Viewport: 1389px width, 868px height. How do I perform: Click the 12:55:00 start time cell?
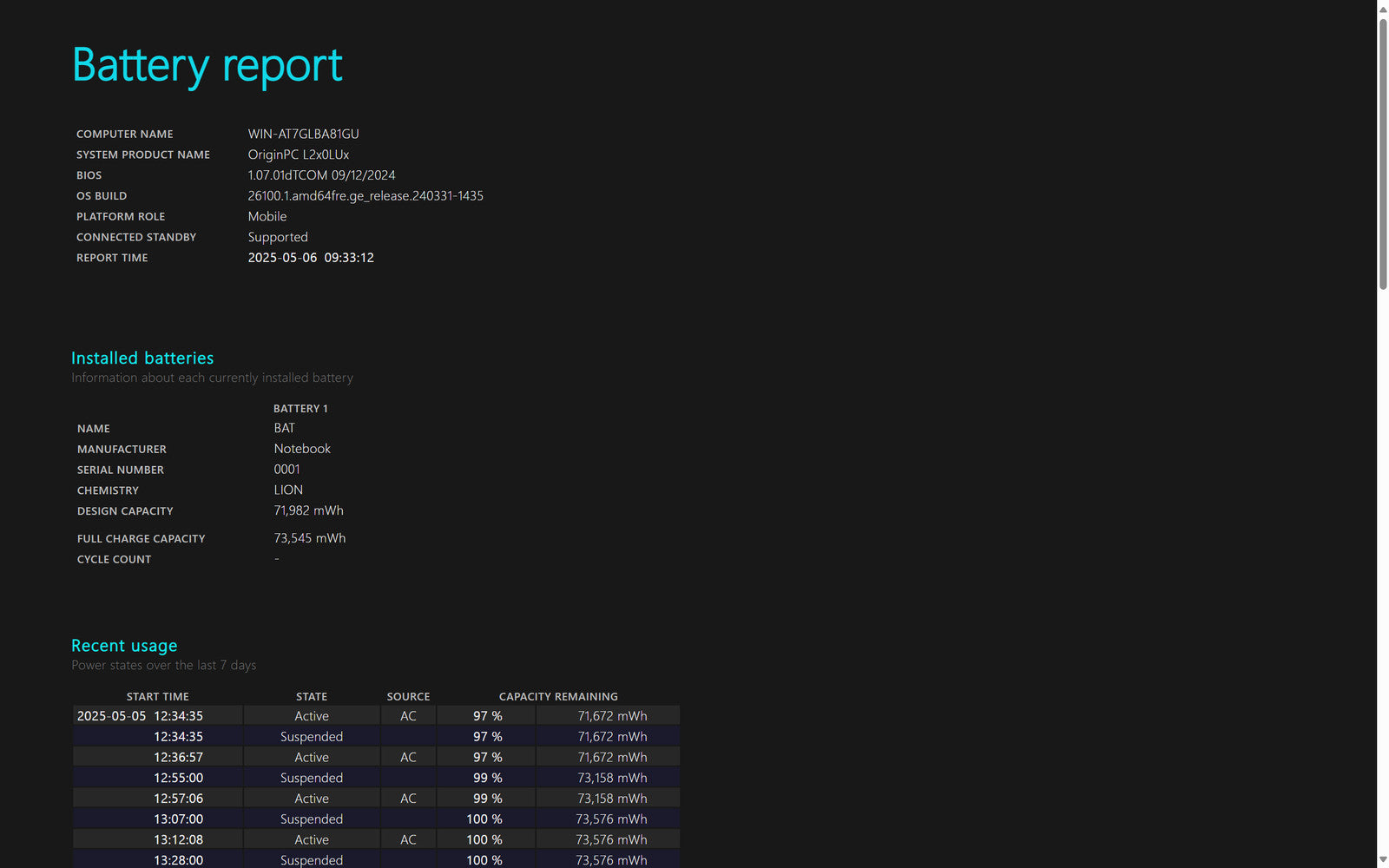pyautogui.click(x=178, y=778)
